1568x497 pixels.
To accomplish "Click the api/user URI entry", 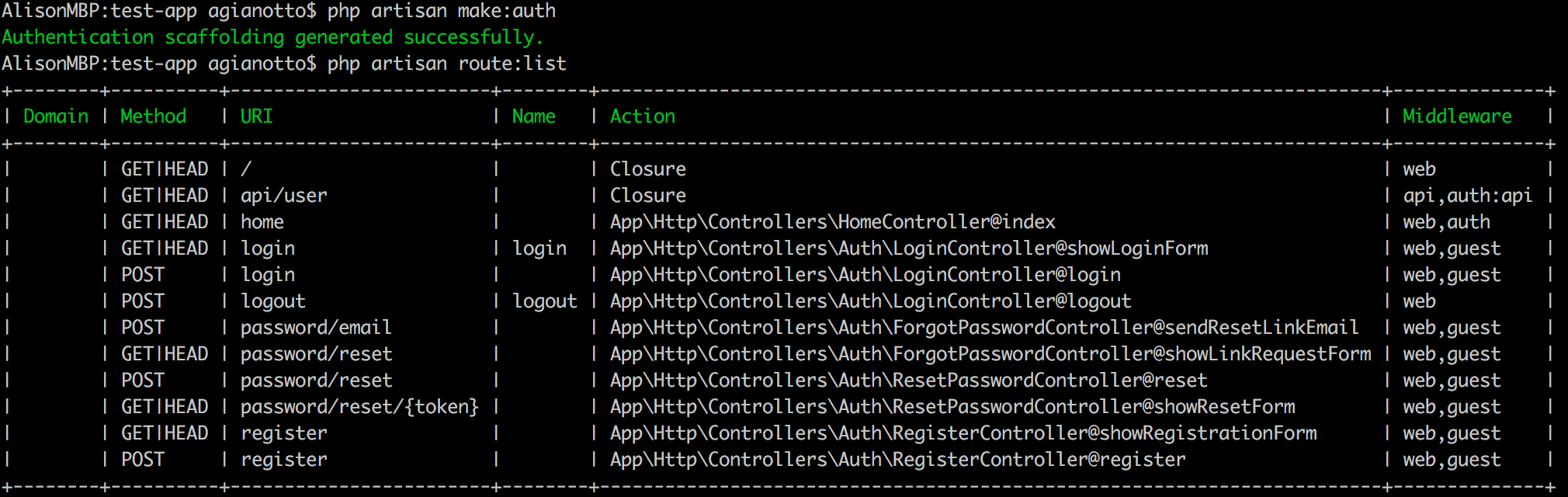I will pyautogui.click(x=284, y=196).
